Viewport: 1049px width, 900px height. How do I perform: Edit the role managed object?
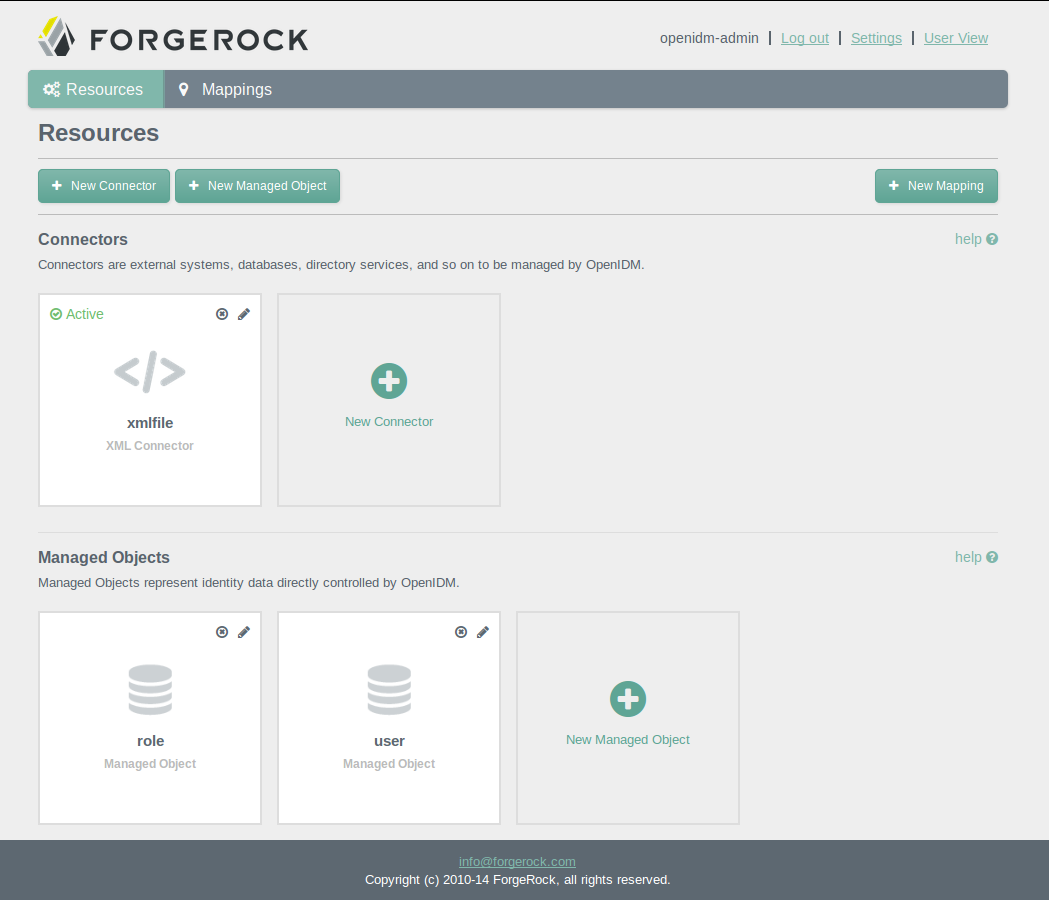tap(244, 632)
